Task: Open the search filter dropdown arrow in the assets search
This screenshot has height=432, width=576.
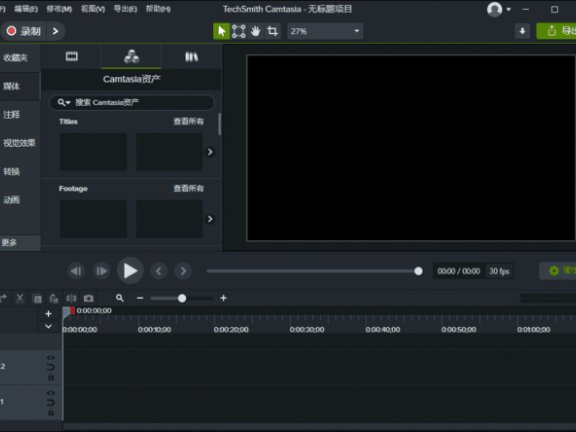Action: 68,102
